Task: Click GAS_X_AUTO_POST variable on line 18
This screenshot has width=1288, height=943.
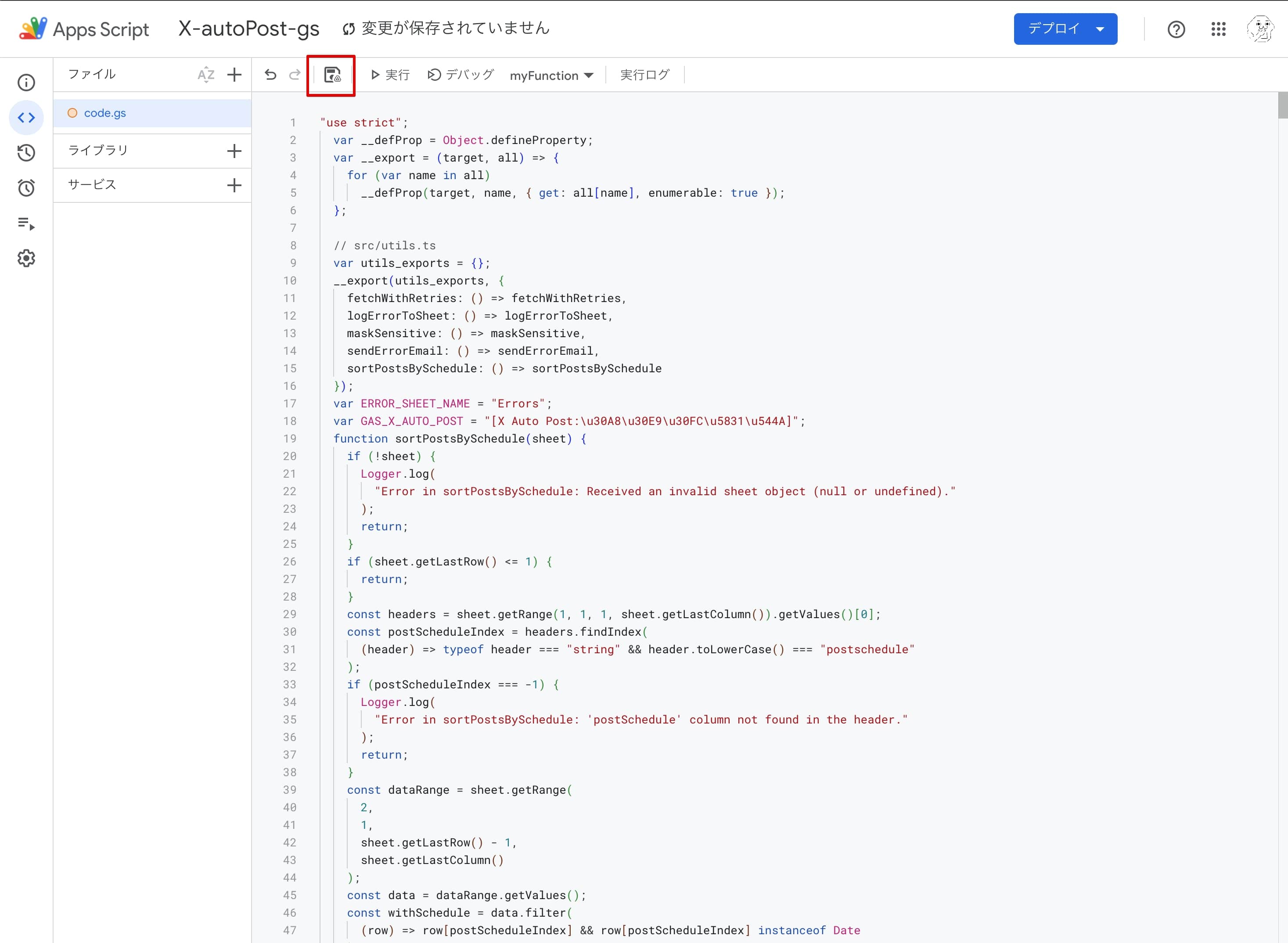Action: pos(412,421)
